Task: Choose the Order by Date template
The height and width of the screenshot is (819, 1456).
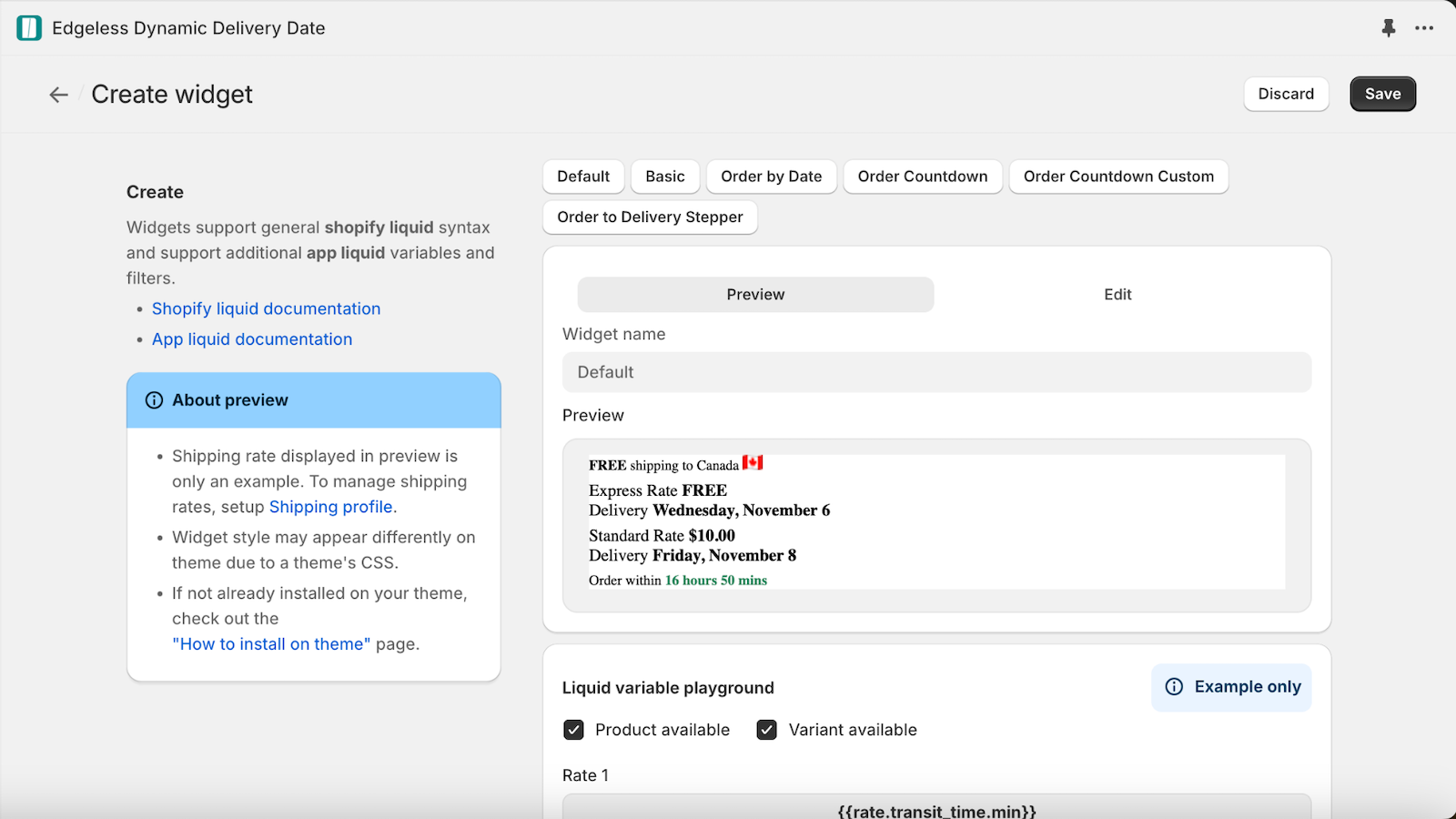Action: (x=772, y=177)
